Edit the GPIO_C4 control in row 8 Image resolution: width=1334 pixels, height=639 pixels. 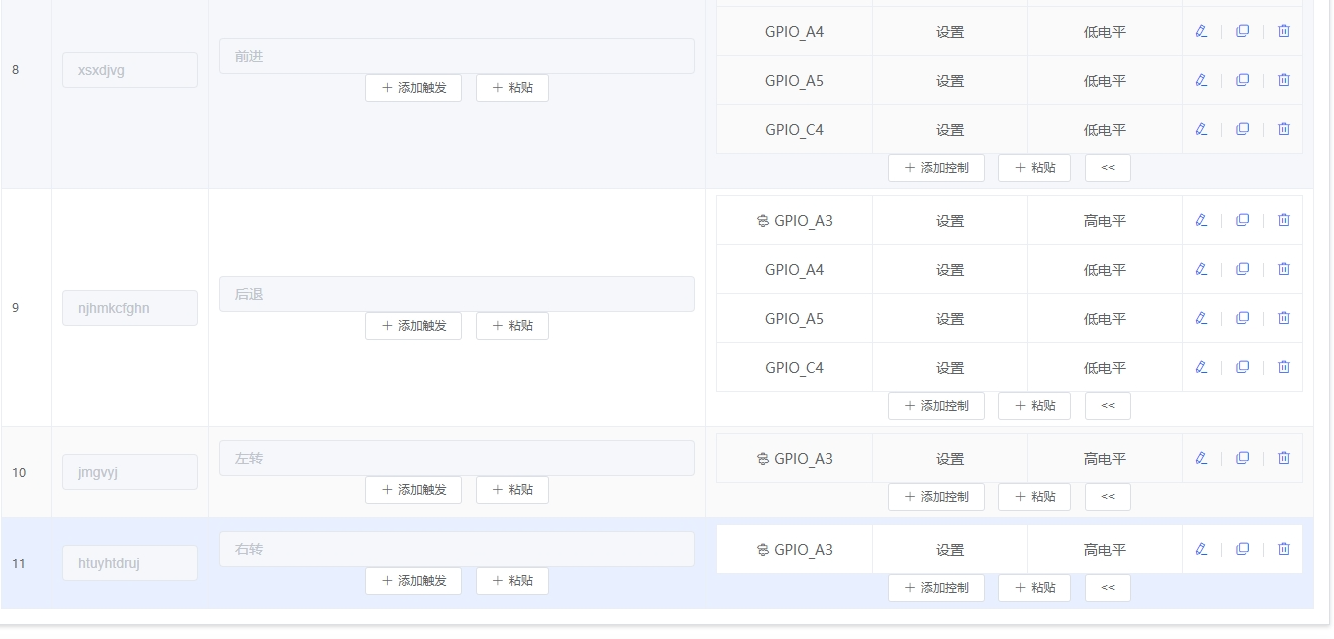[x=1201, y=129]
